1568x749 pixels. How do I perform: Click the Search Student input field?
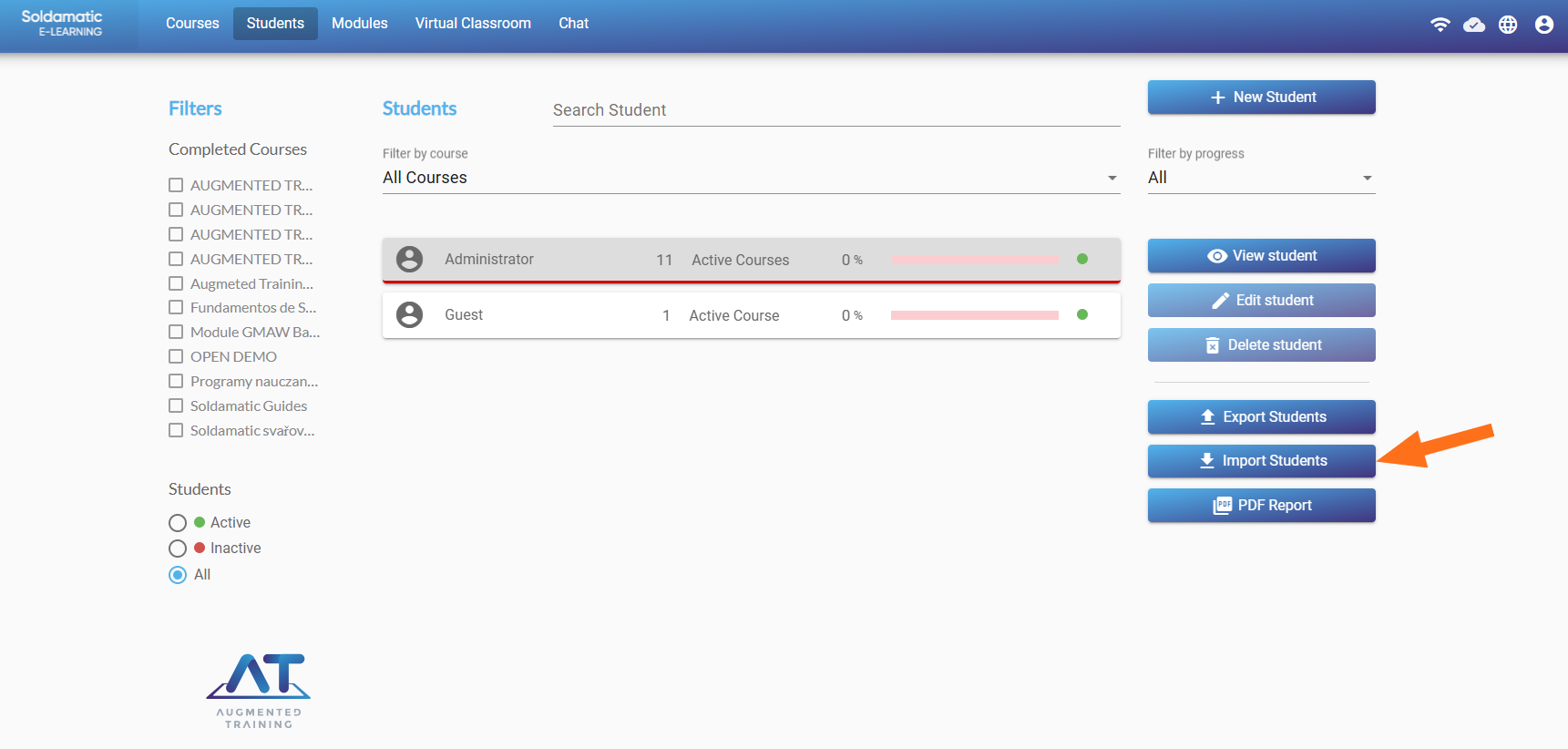click(x=835, y=110)
